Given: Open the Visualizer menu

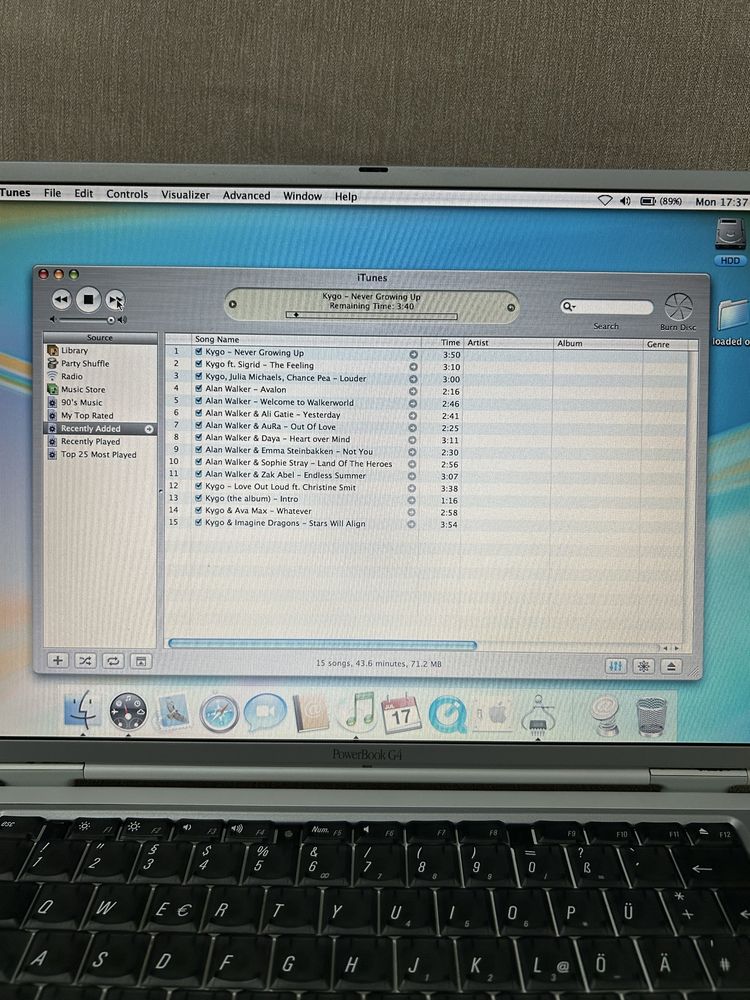Looking at the screenshot, I should click(185, 195).
